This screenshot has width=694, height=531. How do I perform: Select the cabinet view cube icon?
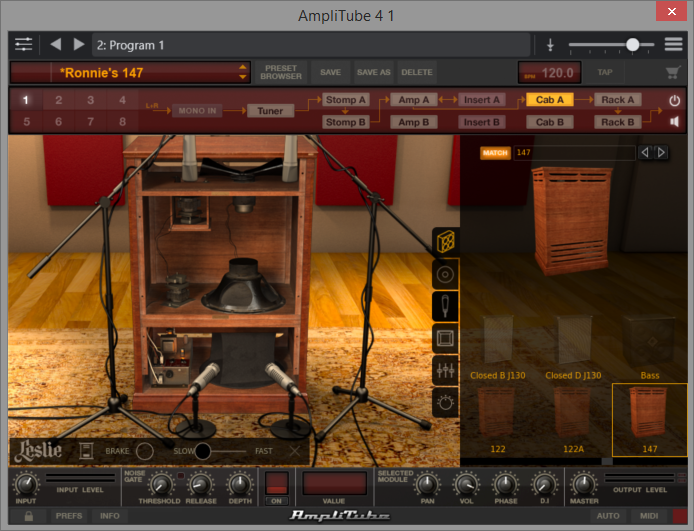[x=445, y=242]
